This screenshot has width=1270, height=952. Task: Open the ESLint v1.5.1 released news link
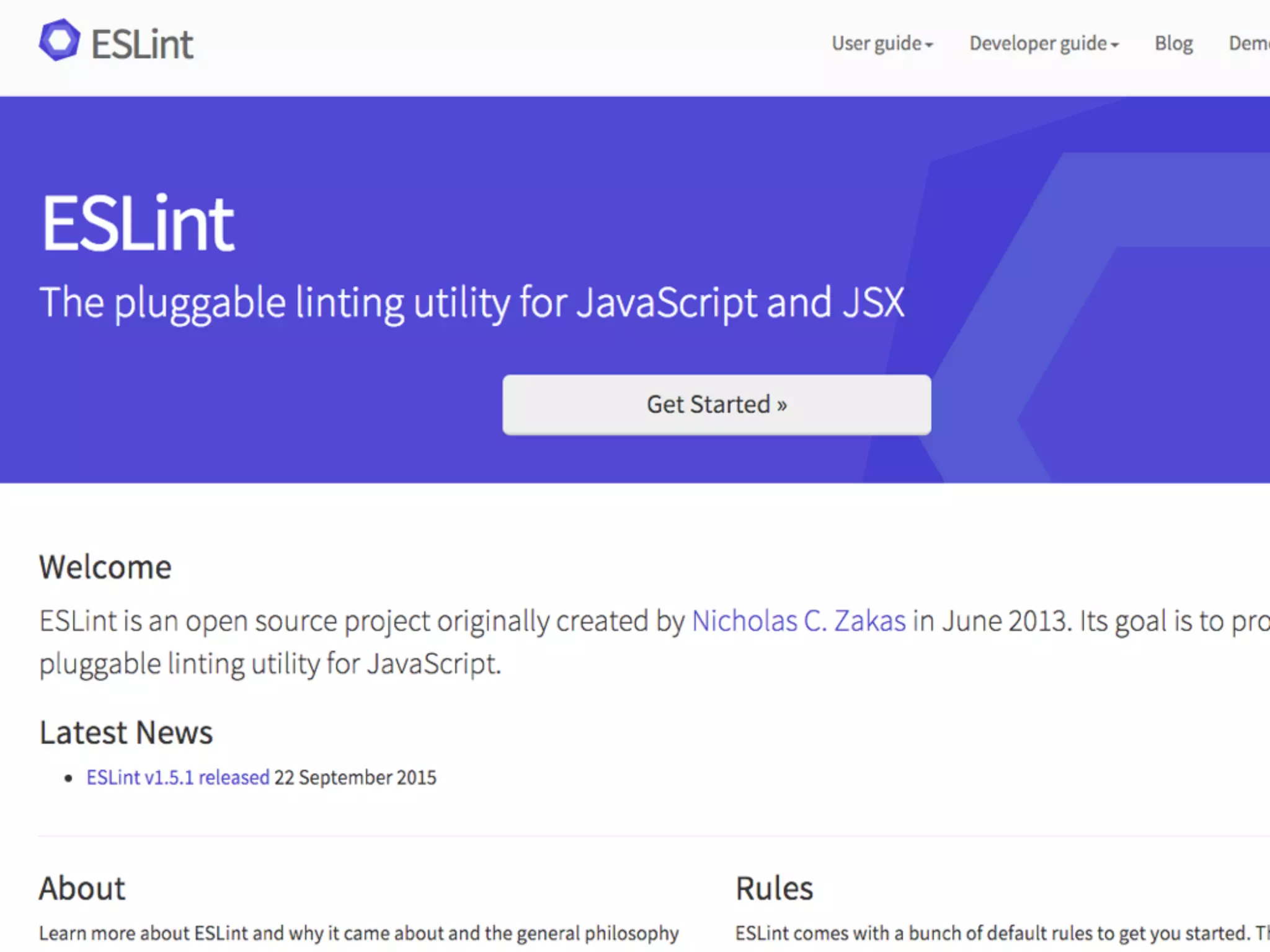pyautogui.click(x=177, y=777)
